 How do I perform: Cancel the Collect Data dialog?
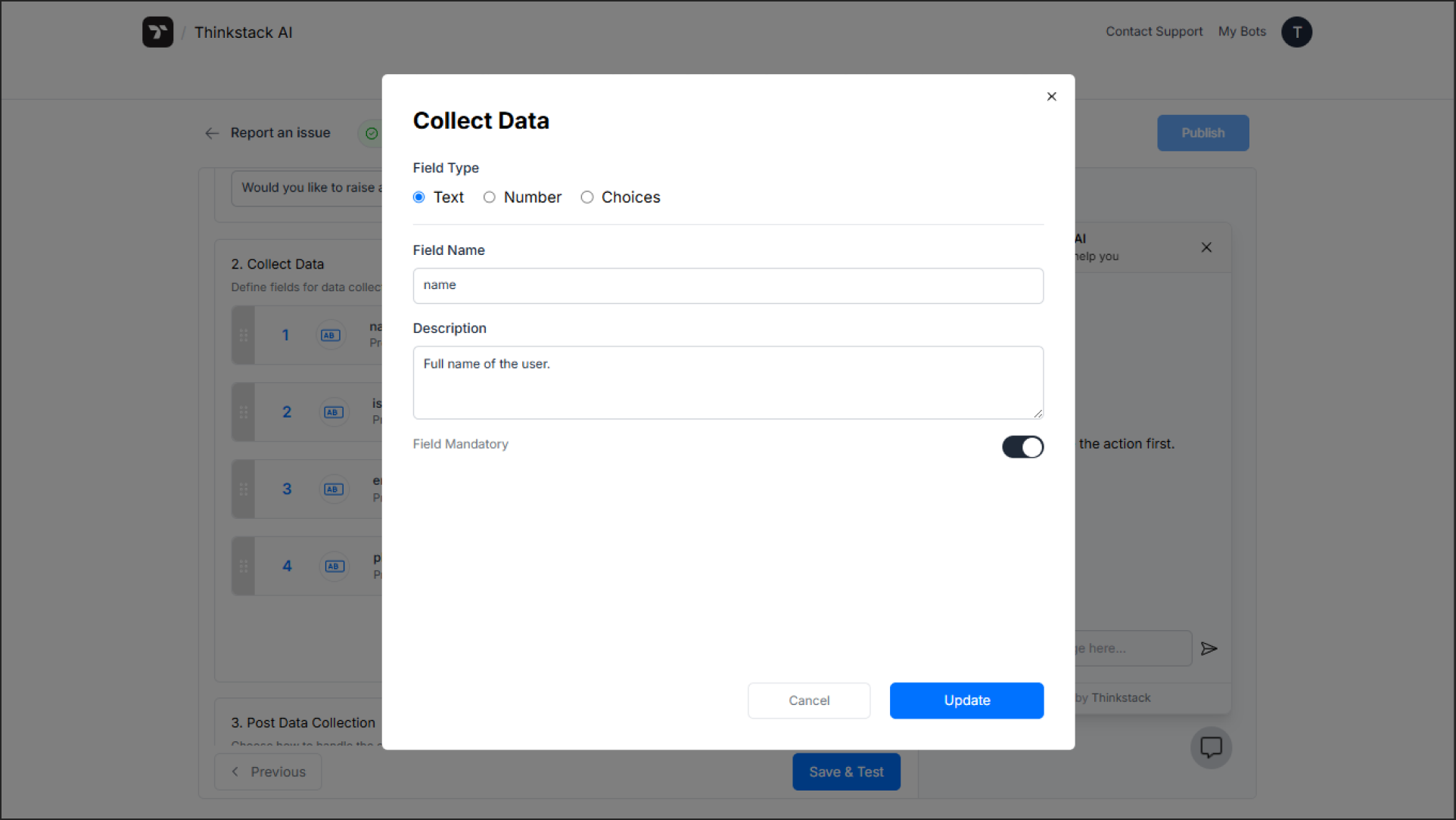pos(809,700)
